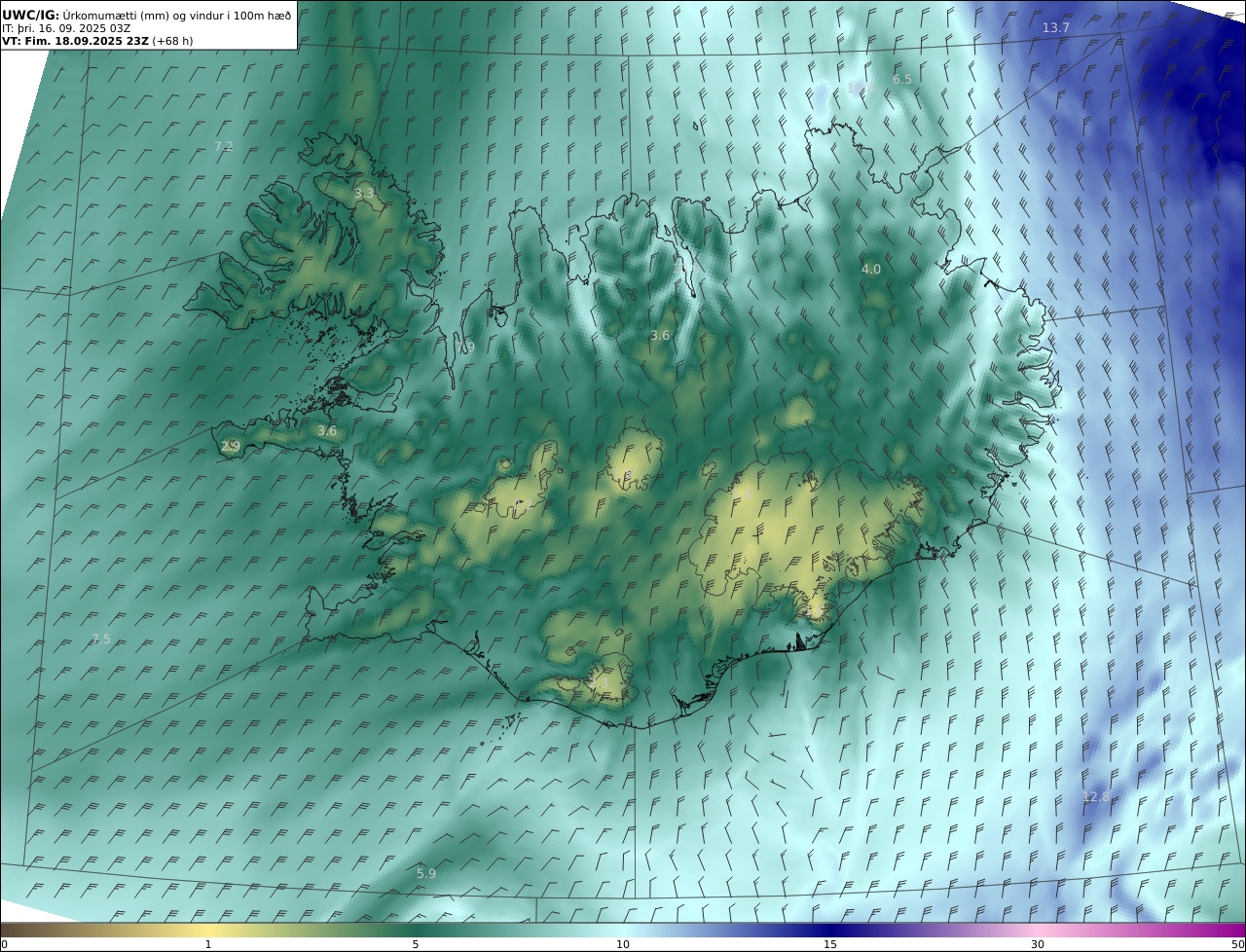The height and width of the screenshot is (952, 1246).
Task: Click the 'VT: Fim. 18.09.2025 23Z (+68 h)' line
Action: [97, 41]
